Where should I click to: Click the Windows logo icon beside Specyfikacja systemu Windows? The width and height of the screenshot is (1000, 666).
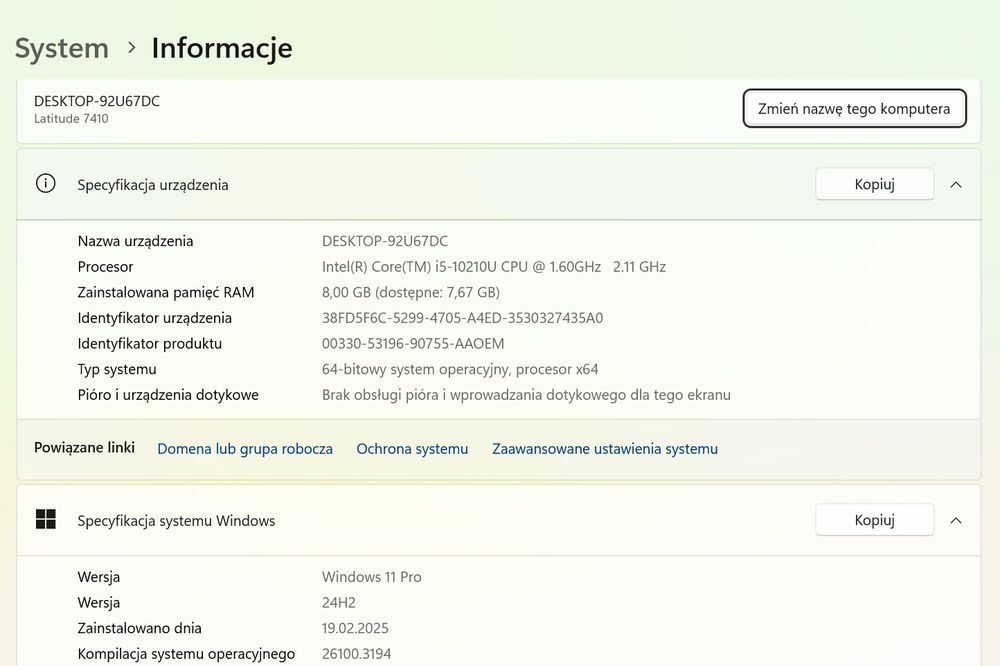[x=46, y=519]
